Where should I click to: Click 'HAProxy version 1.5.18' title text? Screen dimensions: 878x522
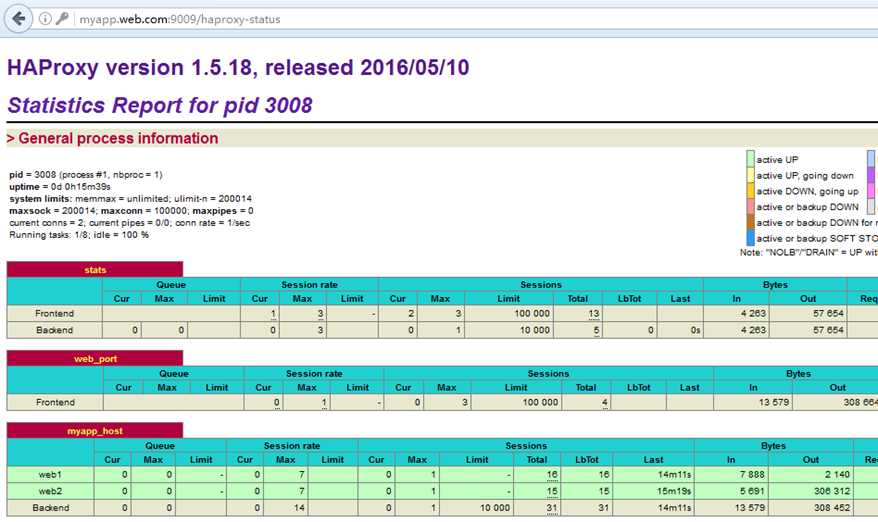(x=130, y=68)
